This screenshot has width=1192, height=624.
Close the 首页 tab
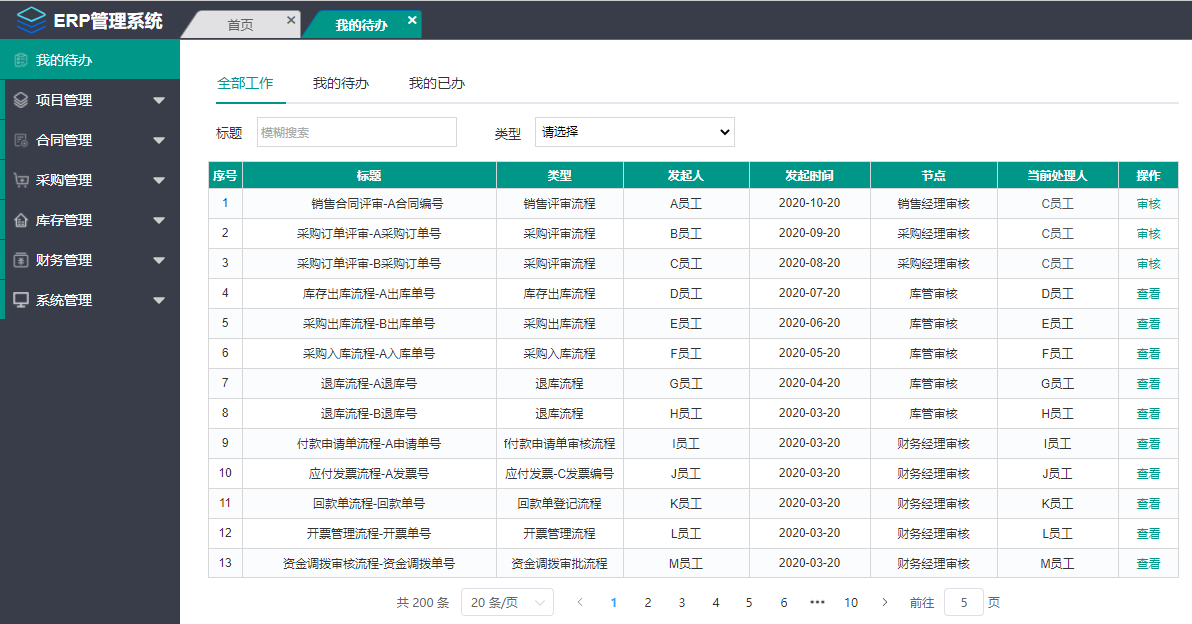(x=290, y=21)
